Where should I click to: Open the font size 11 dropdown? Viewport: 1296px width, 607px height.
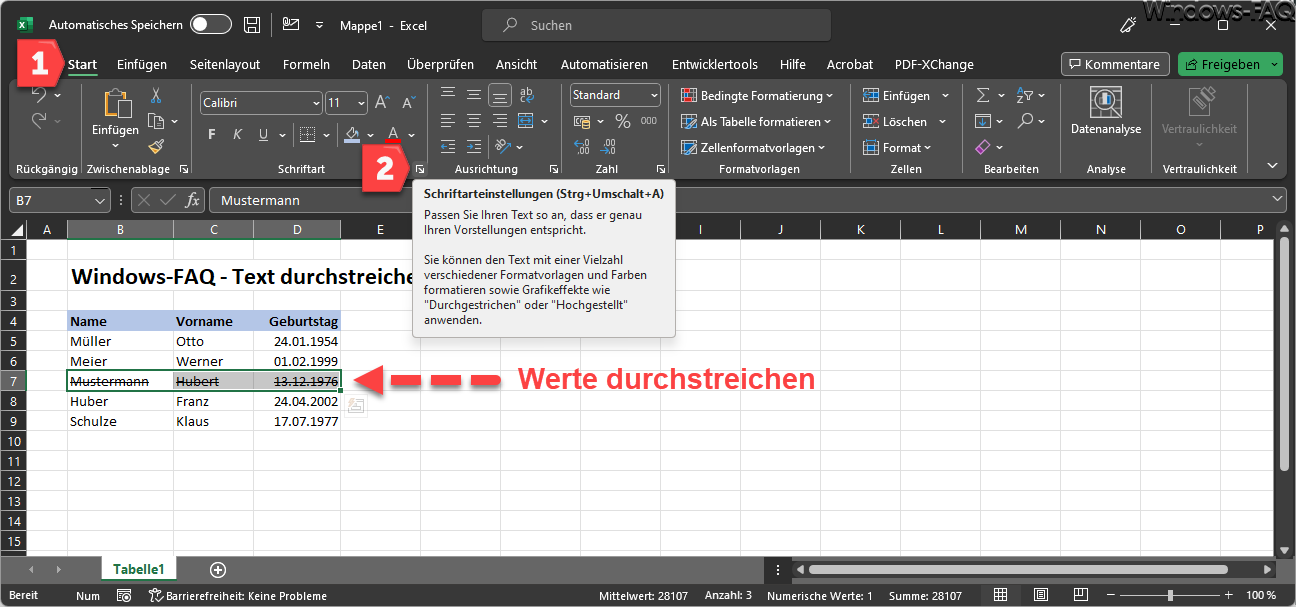pyautogui.click(x=361, y=102)
